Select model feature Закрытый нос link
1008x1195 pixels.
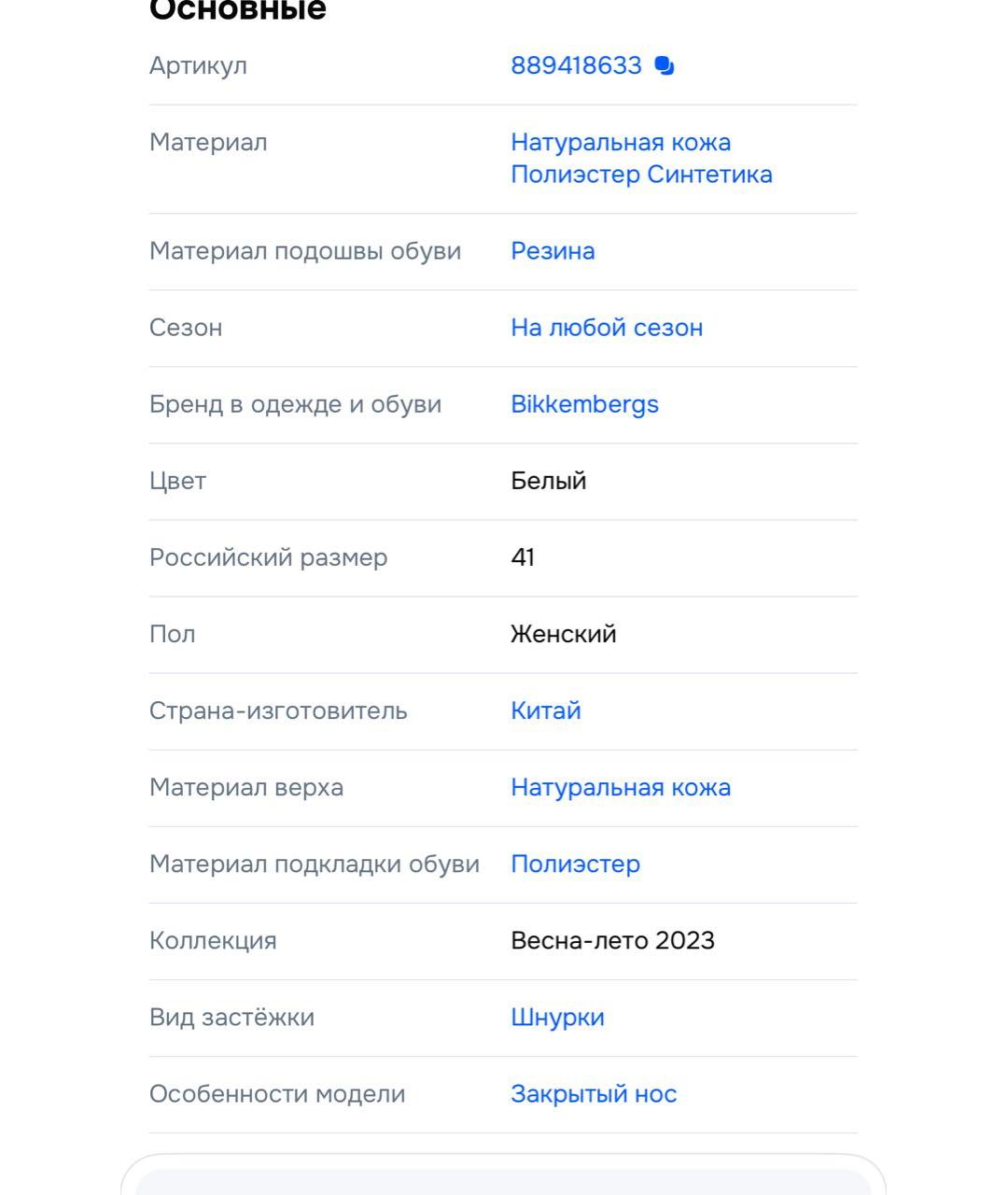tap(593, 1093)
